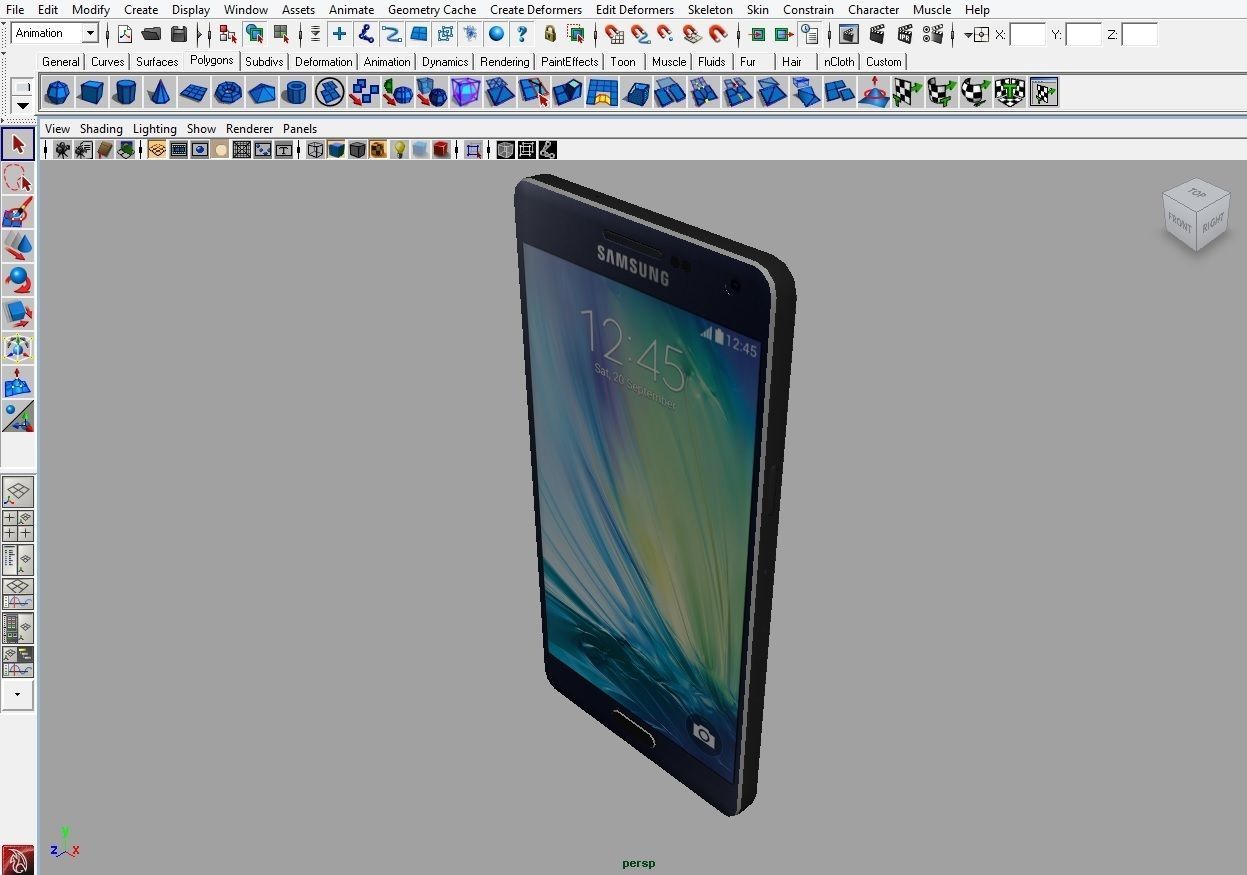This screenshot has height=875, width=1247.
Task: Select the Scale tool cube icon
Action: pyautogui.click(x=17, y=314)
